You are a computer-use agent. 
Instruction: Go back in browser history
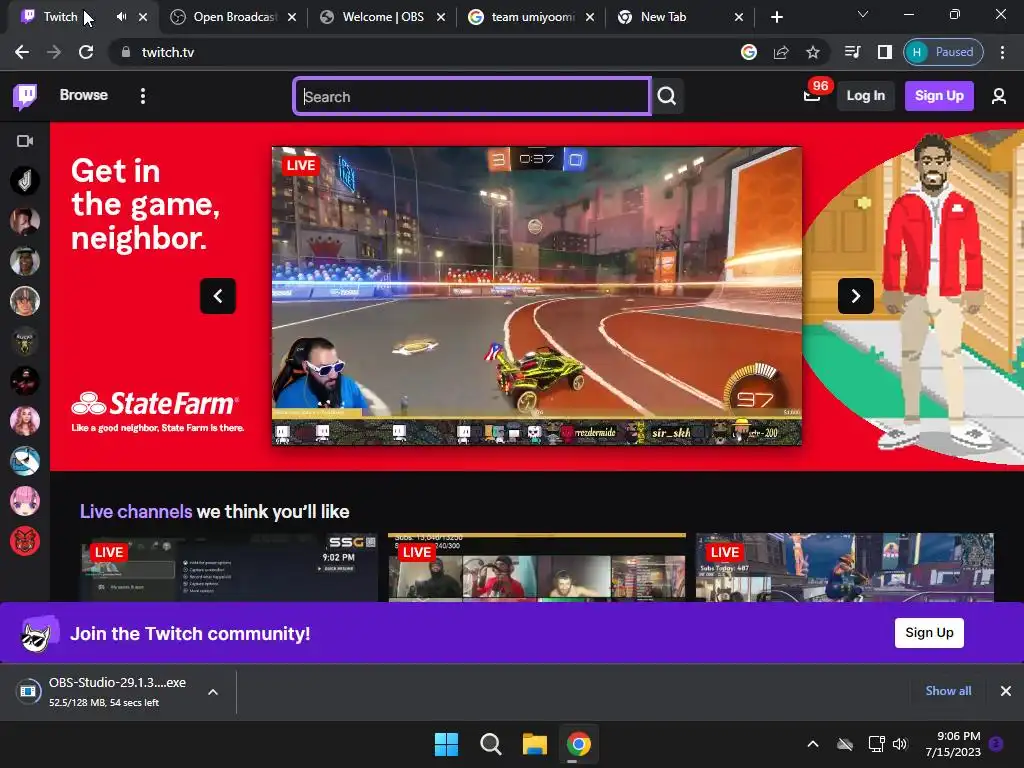pyautogui.click(x=22, y=52)
